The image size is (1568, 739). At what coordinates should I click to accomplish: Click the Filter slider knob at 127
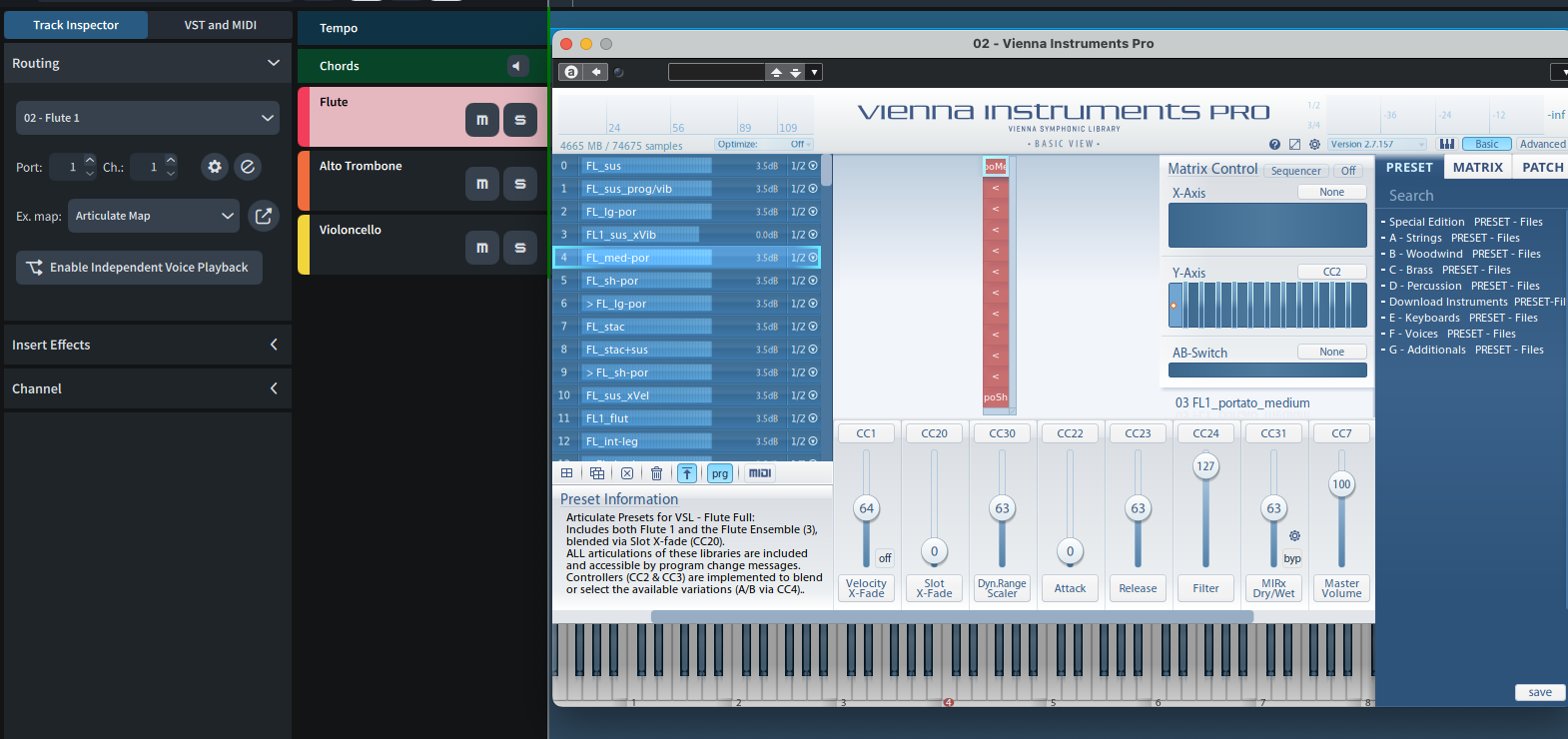pyautogui.click(x=1205, y=466)
